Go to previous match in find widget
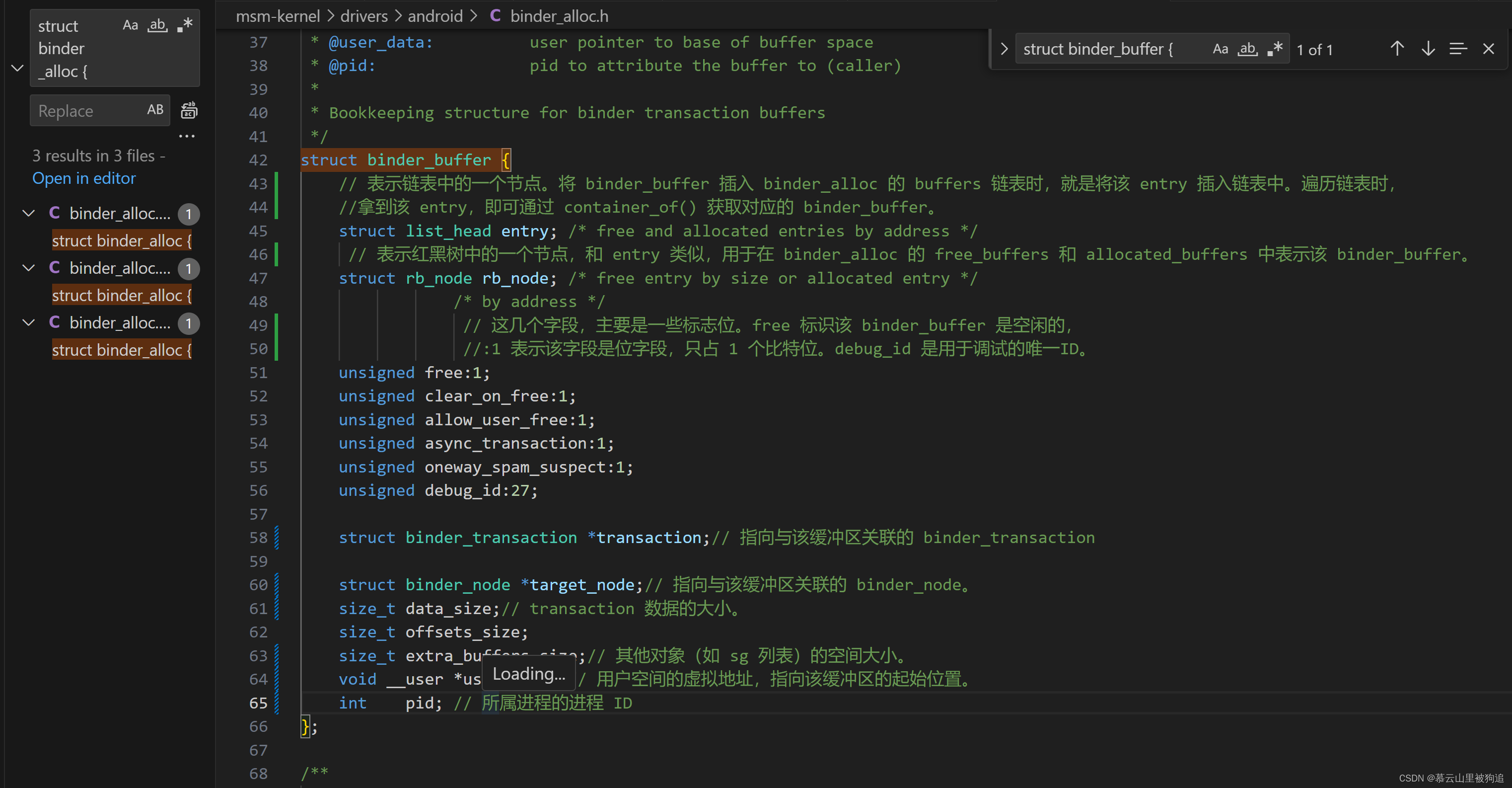Image resolution: width=1512 pixels, height=788 pixels. (x=1397, y=49)
